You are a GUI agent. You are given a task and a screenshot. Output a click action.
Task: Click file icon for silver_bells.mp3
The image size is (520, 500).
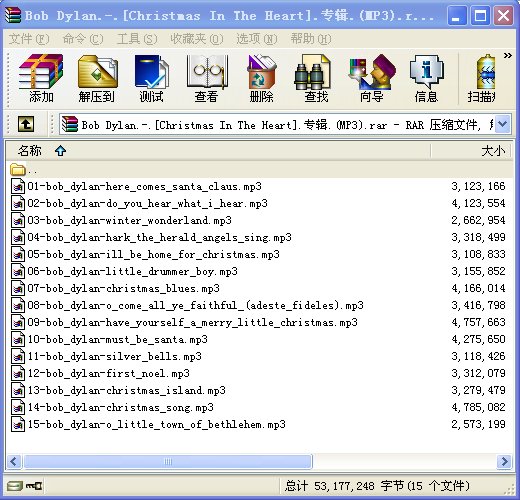[18, 356]
